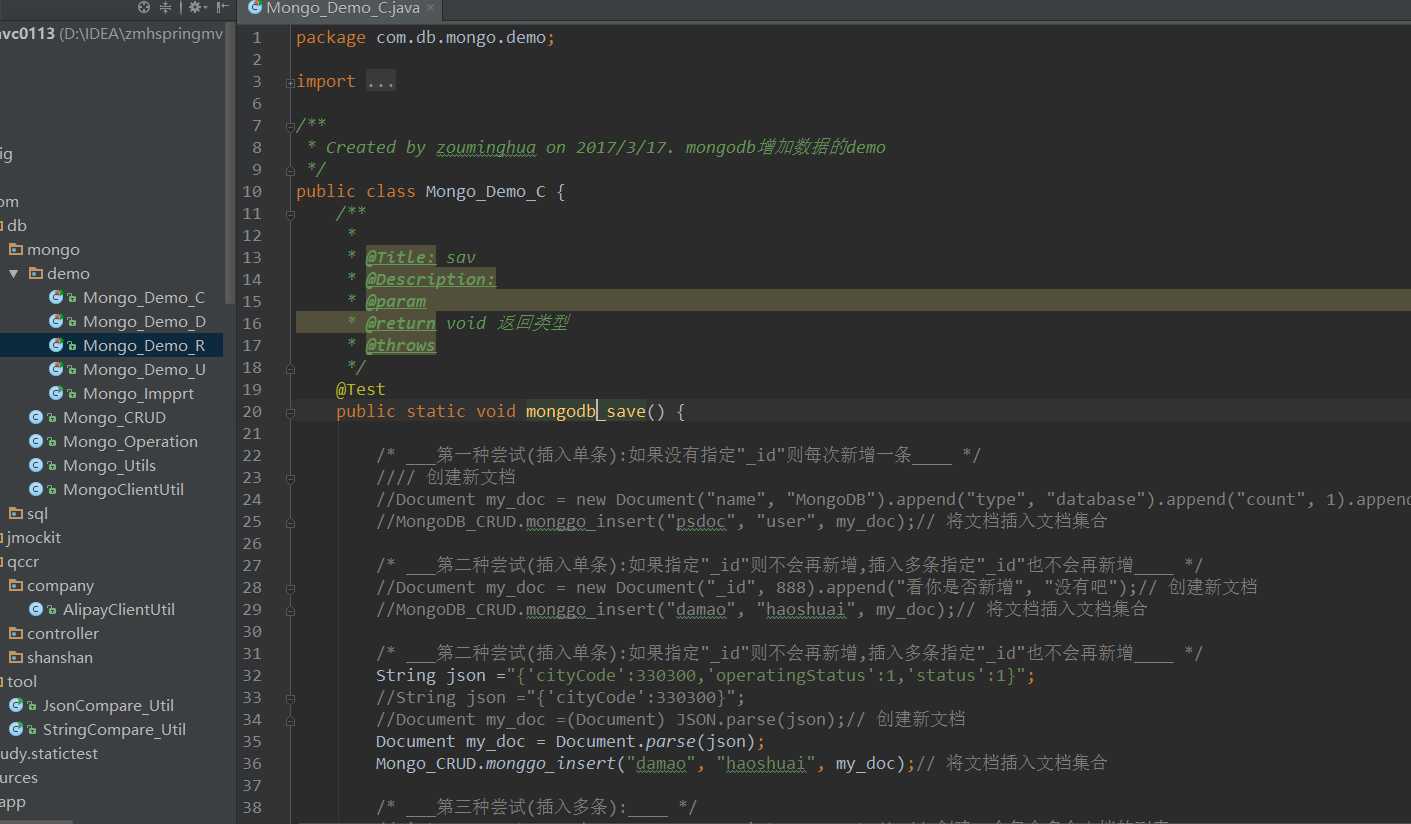Screen dimensions: 1411x824
Task: Select the shanshan package folder
Action: (x=60, y=657)
